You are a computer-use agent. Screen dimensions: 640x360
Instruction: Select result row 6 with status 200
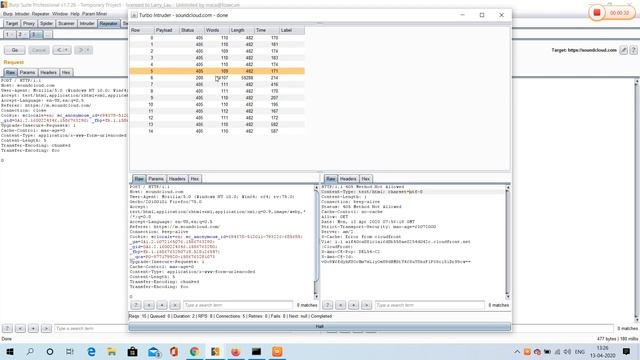[x=217, y=78]
